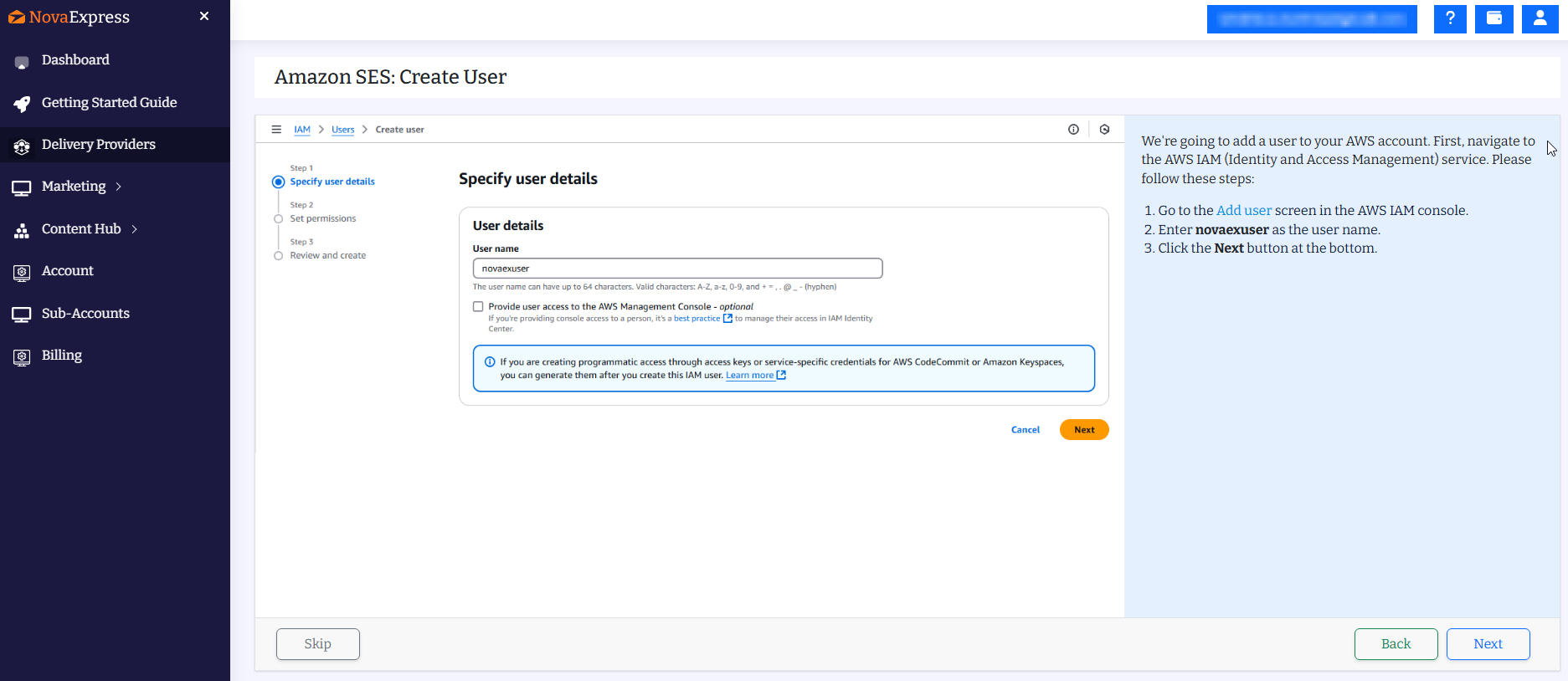The height and width of the screenshot is (681, 1568).
Task: Open the Delivery Providers menu item
Action: pos(98,145)
